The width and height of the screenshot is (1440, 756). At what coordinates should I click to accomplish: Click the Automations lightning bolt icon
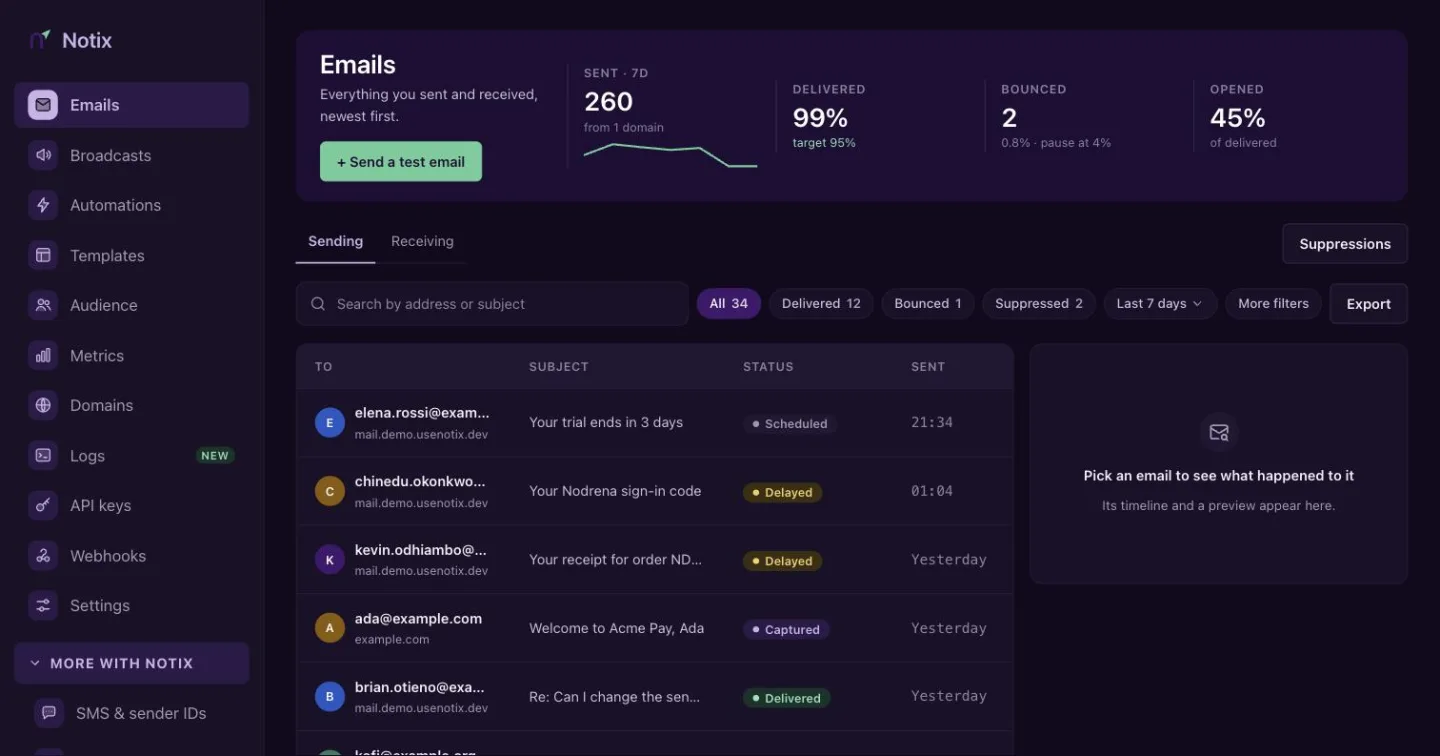coord(43,205)
